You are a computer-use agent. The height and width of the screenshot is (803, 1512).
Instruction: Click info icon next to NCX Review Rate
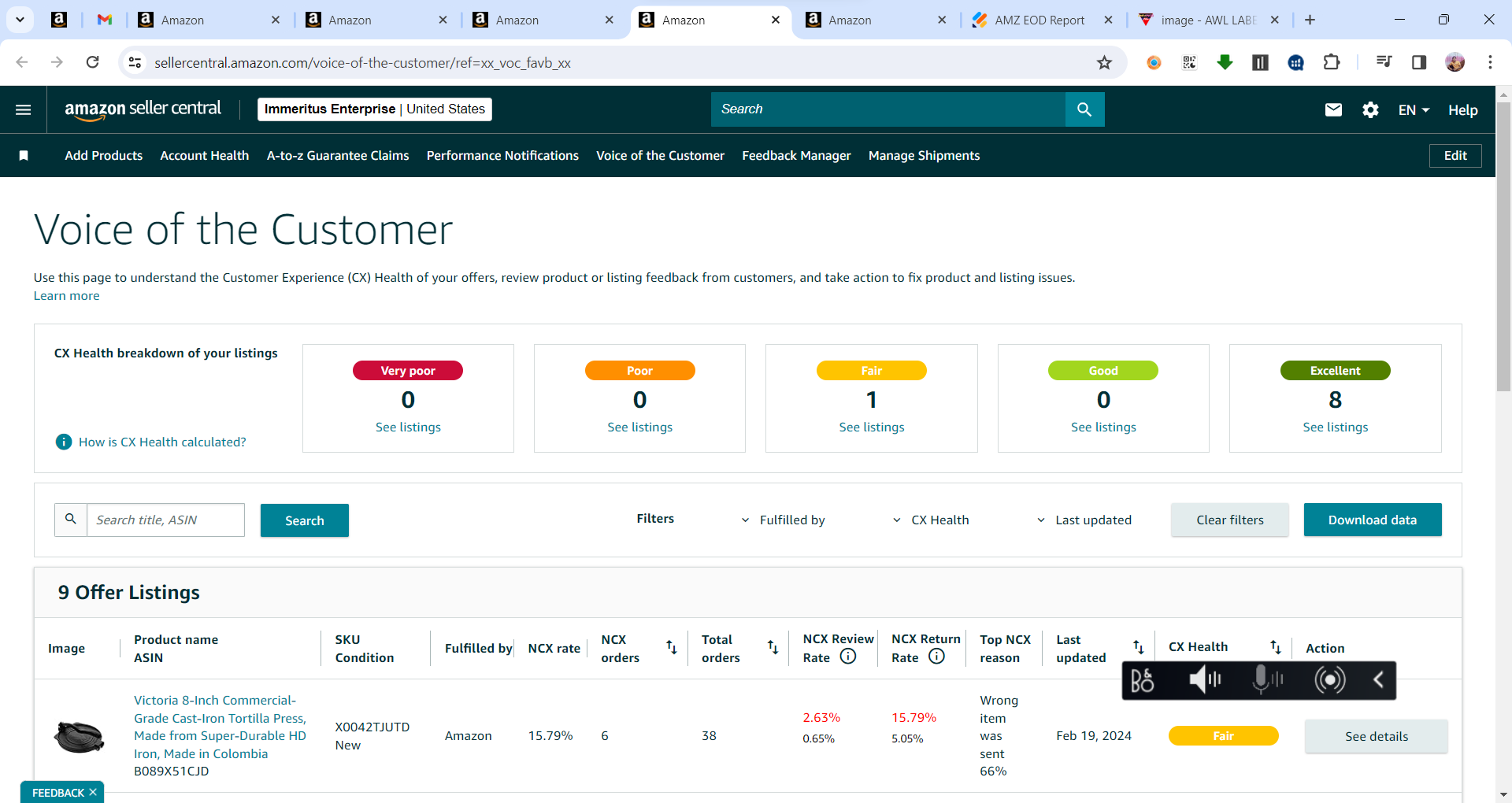tap(848, 657)
